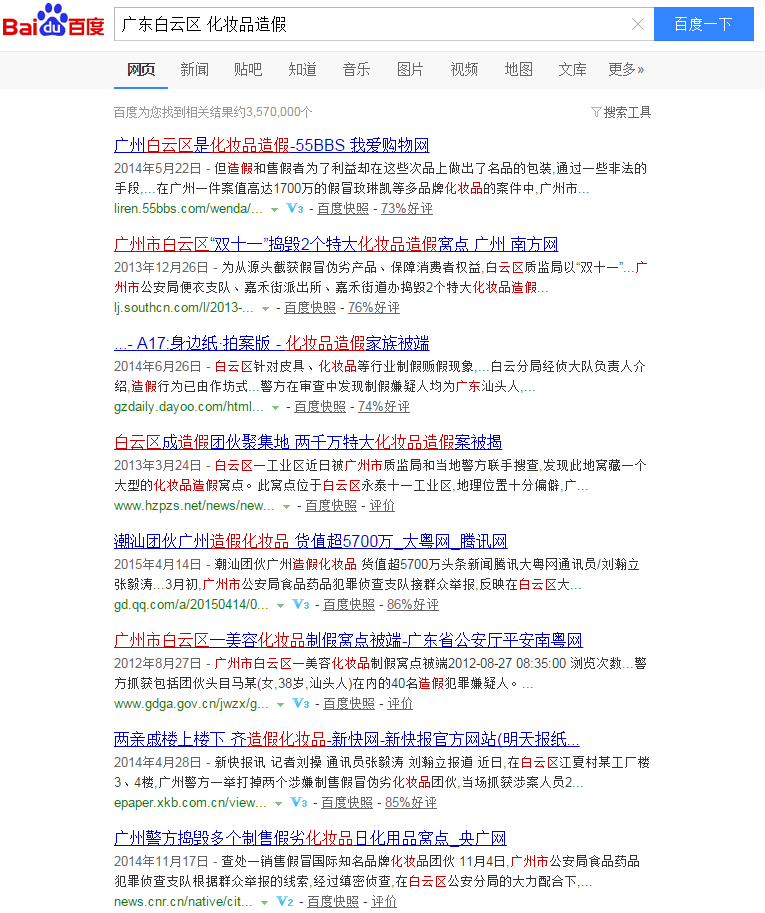This screenshot has height=913, width=765.
Task: Open 百度快照 for www.gdga.gov.cn result
Action: point(349,703)
